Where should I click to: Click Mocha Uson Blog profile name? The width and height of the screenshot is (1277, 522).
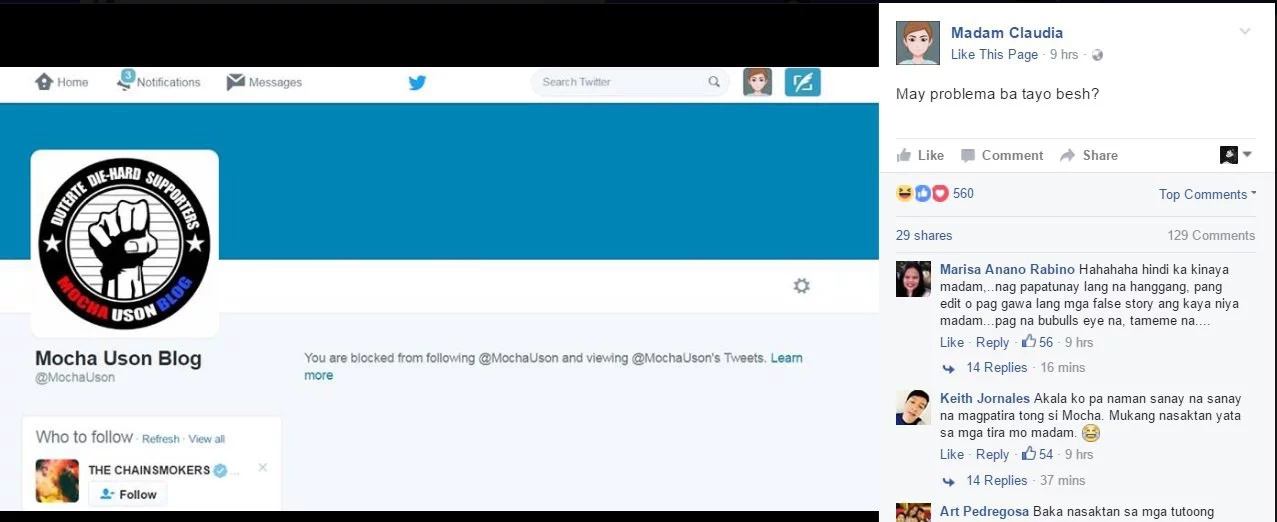coord(118,358)
